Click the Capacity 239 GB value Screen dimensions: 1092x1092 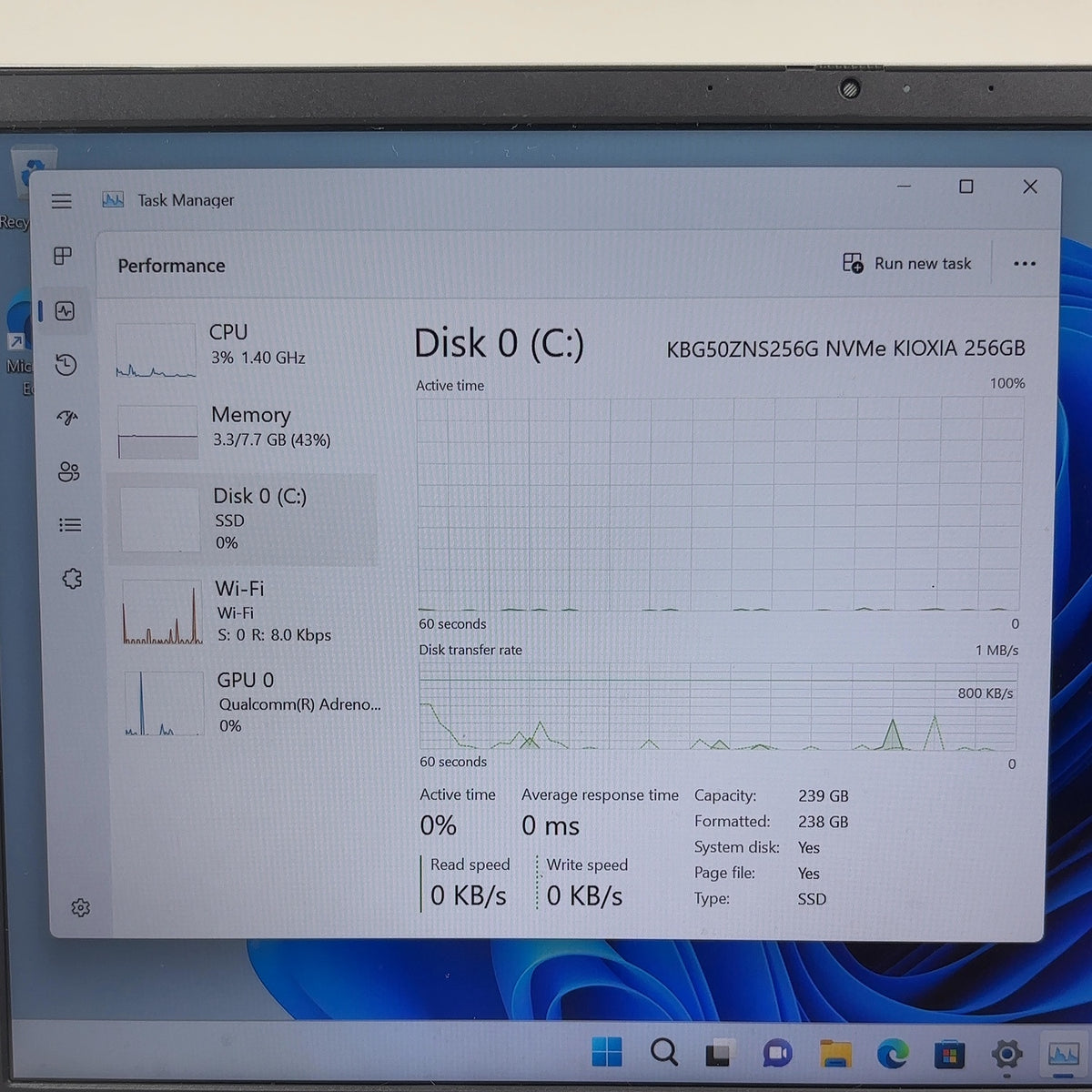click(x=824, y=796)
